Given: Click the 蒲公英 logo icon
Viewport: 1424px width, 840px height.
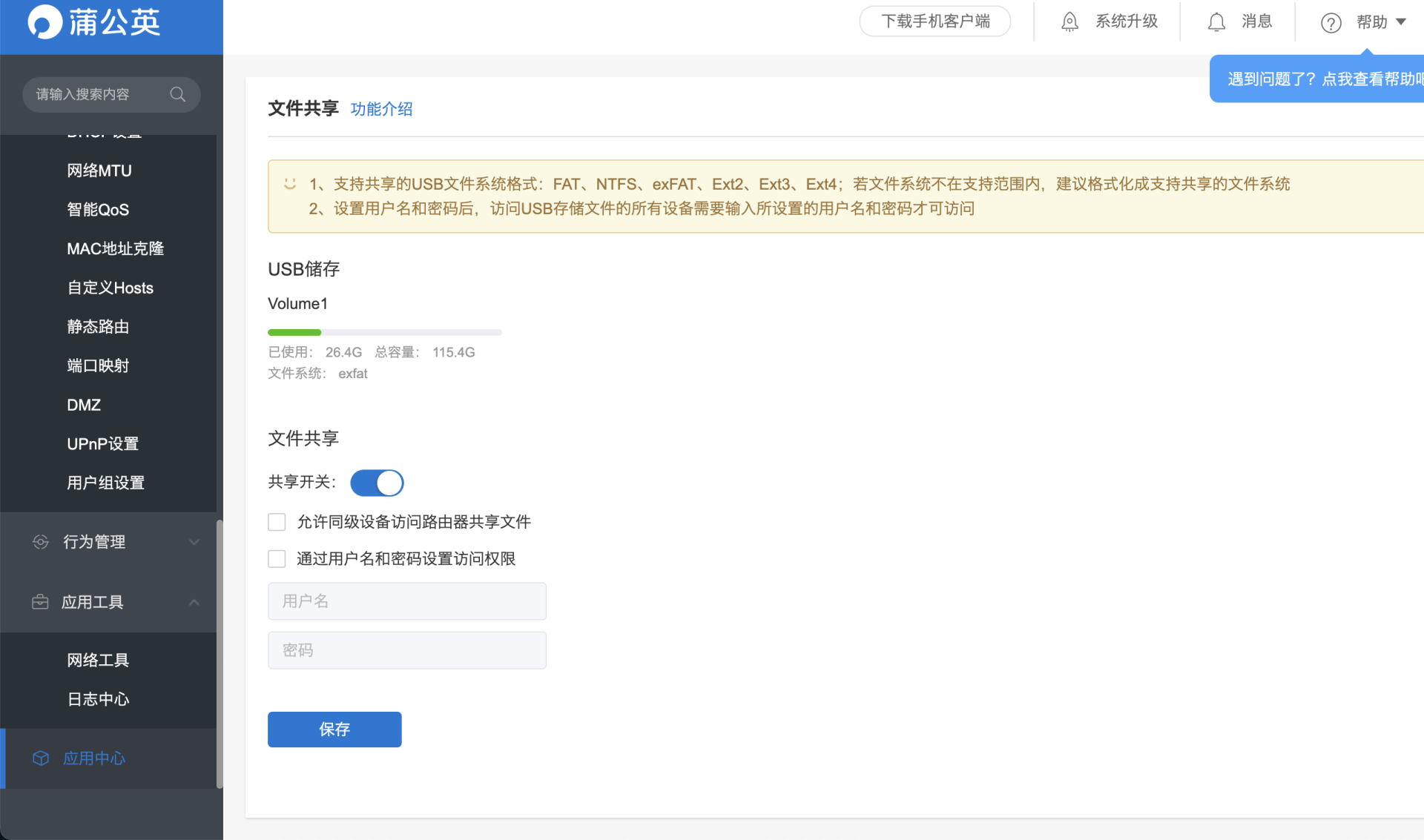Looking at the screenshot, I should click(x=44, y=22).
